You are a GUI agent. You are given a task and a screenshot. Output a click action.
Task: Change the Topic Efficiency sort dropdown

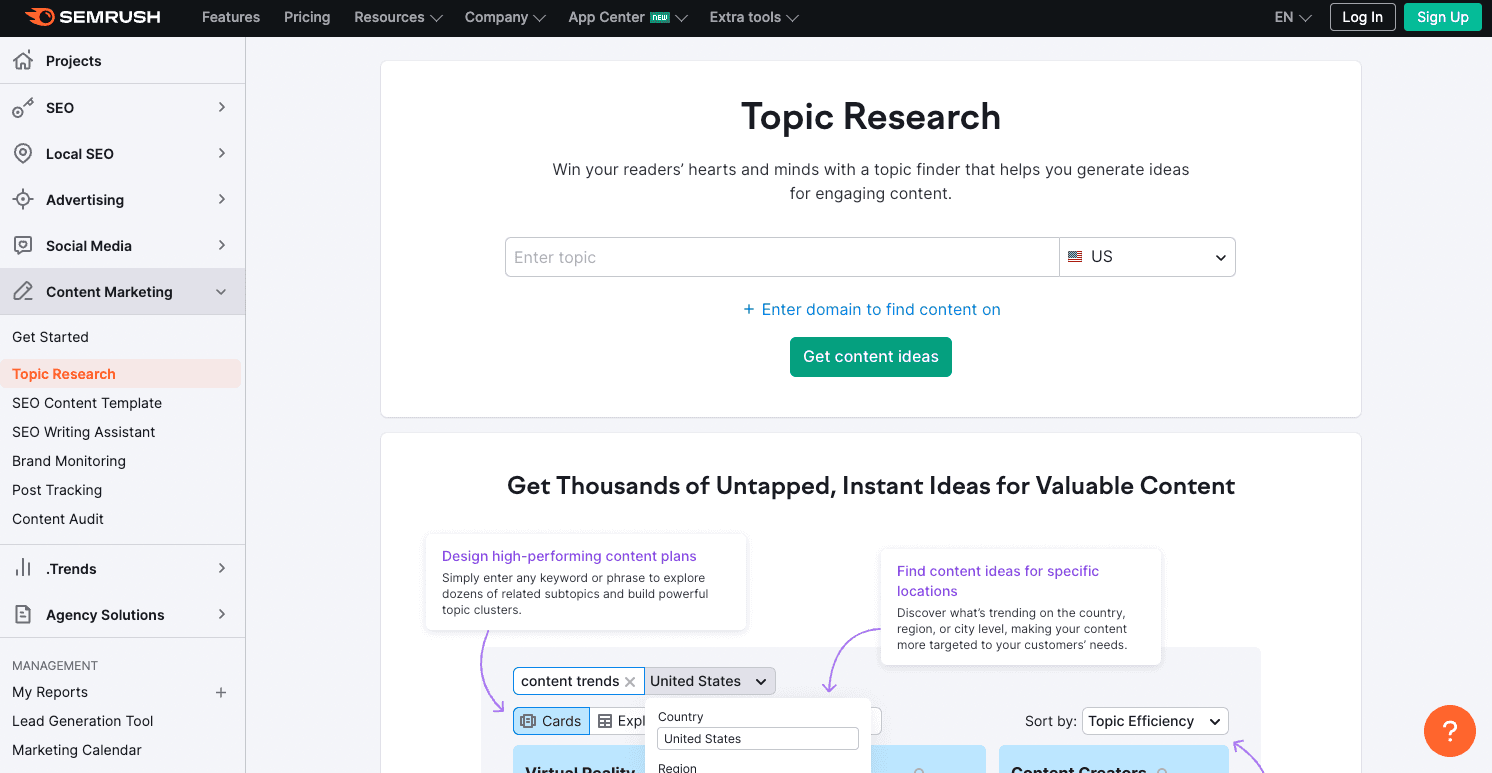pos(1154,721)
